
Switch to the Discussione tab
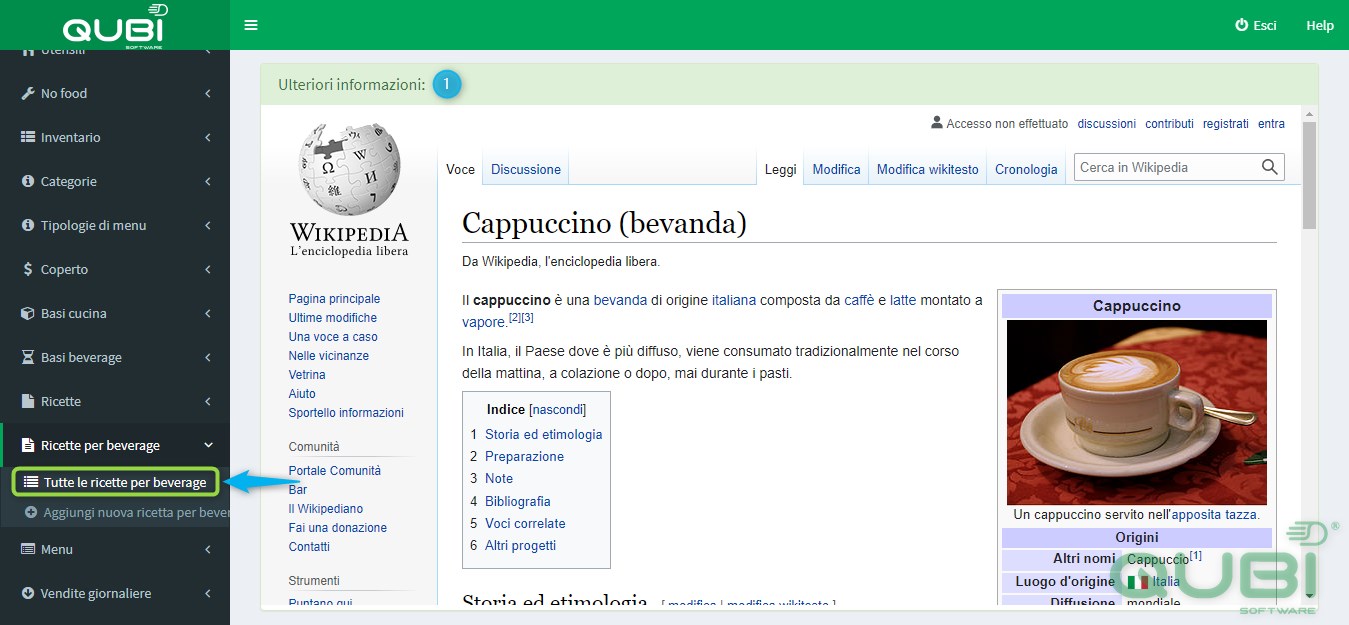pos(526,169)
